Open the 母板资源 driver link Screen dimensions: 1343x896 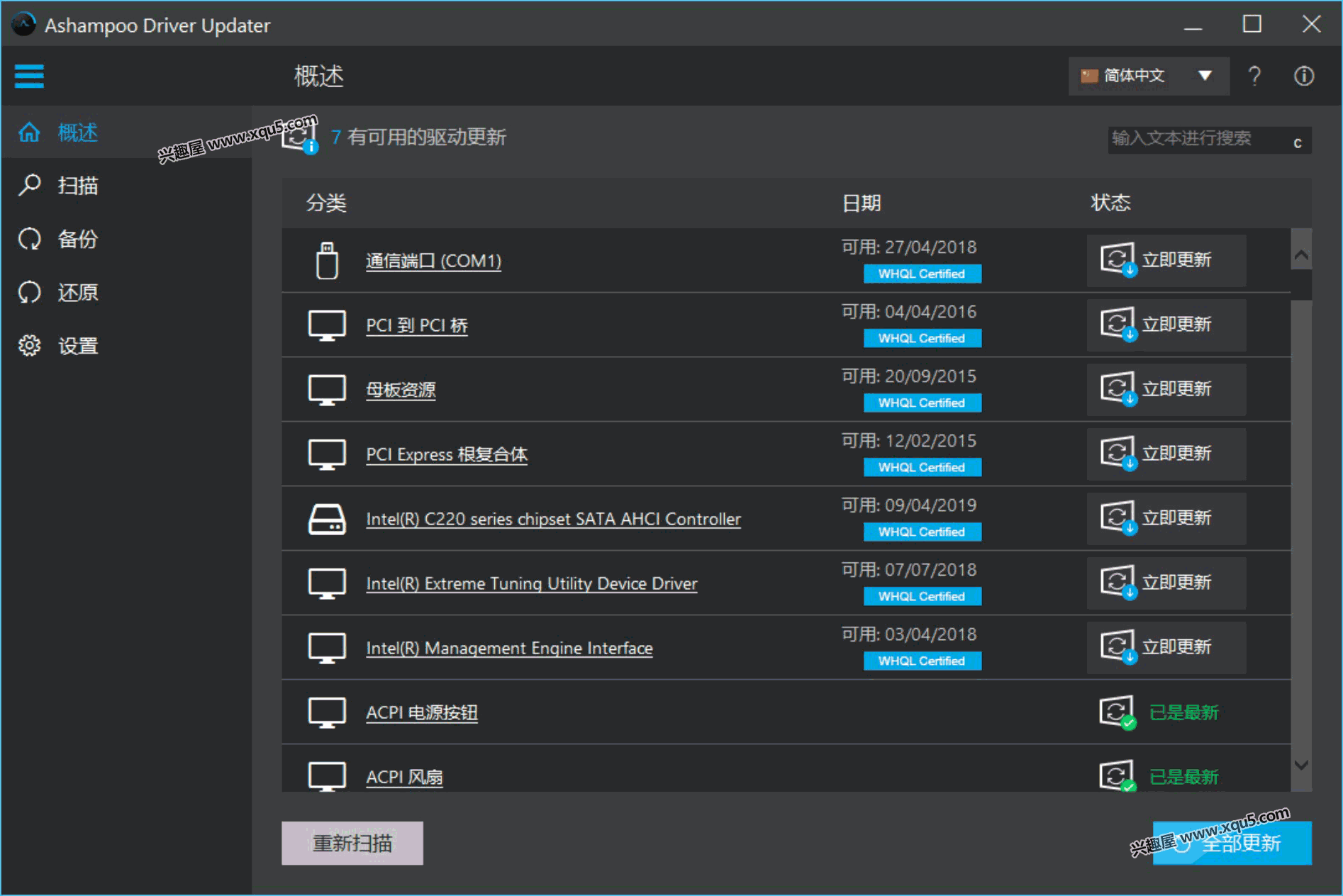[x=401, y=390]
